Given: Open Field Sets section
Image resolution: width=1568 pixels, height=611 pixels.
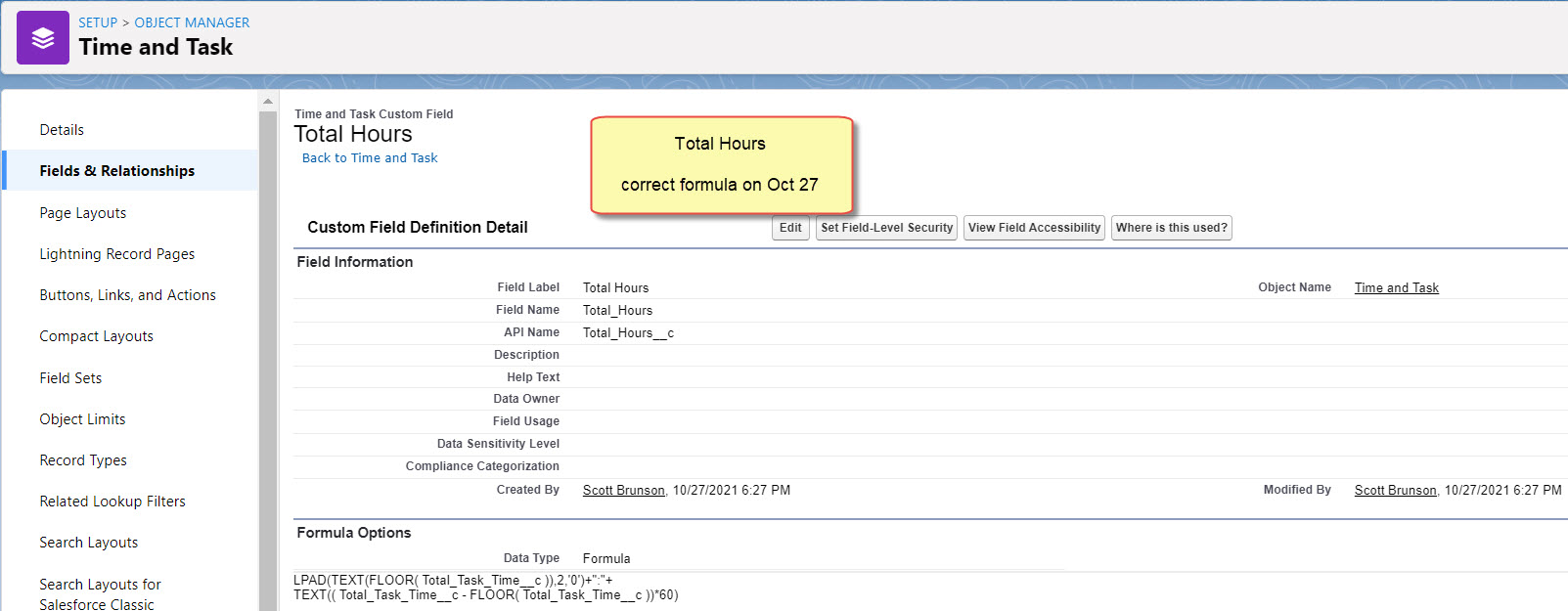Looking at the screenshot, I should tap(70, 378).
